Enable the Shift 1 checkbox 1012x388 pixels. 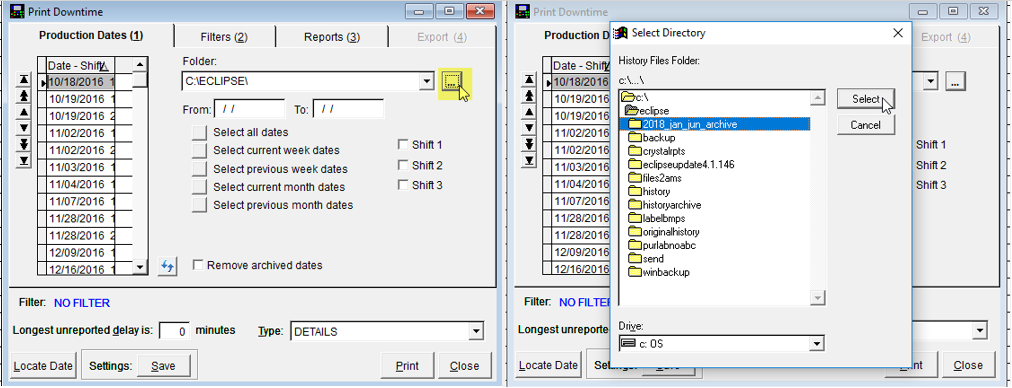[403, 145]
